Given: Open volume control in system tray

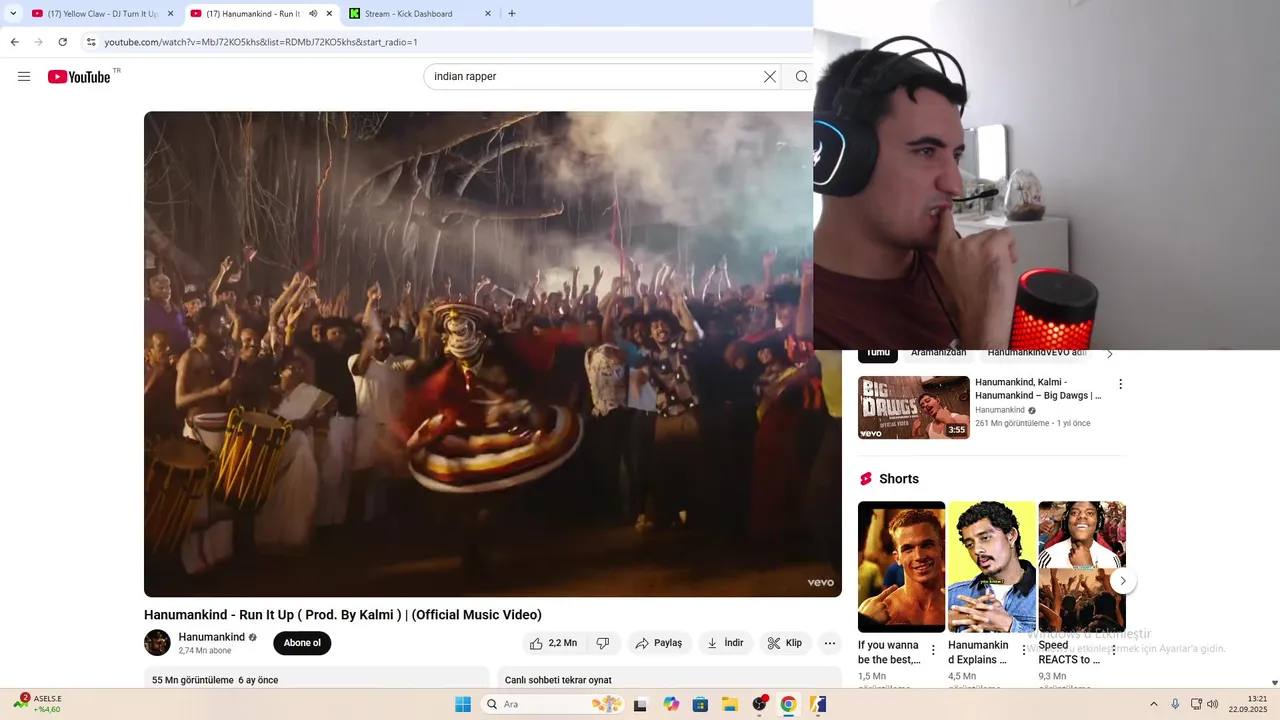Looking at the screenshot, I should tap(1212, 704).
